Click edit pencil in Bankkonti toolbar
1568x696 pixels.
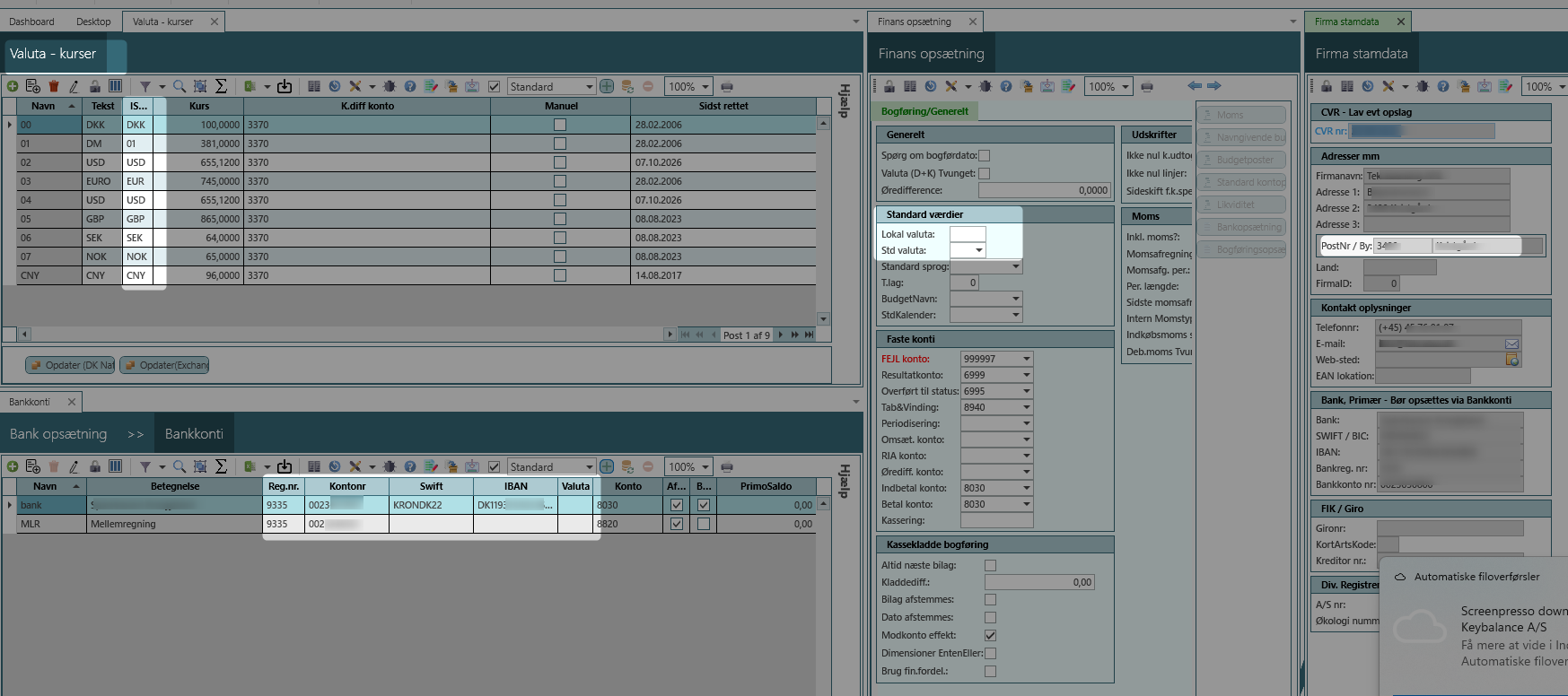[x=74, y=466]
